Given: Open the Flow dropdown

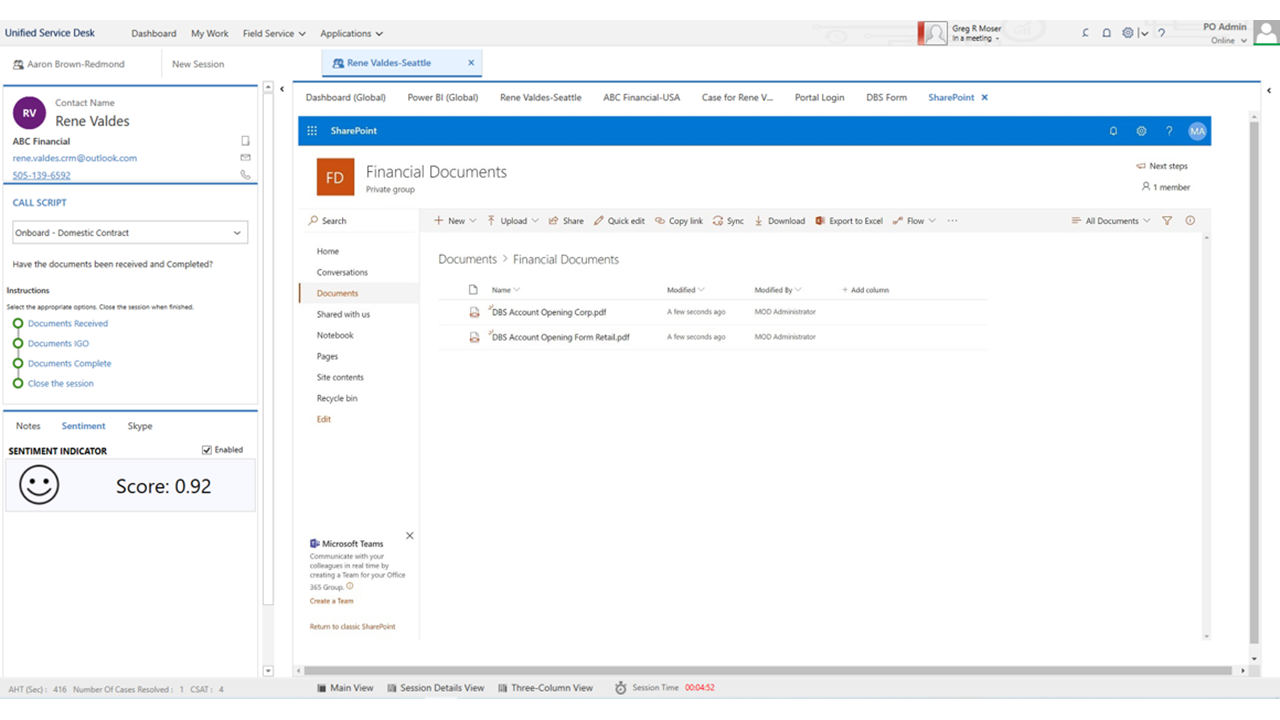Looking at the screenshot, I should coord(914,221).
